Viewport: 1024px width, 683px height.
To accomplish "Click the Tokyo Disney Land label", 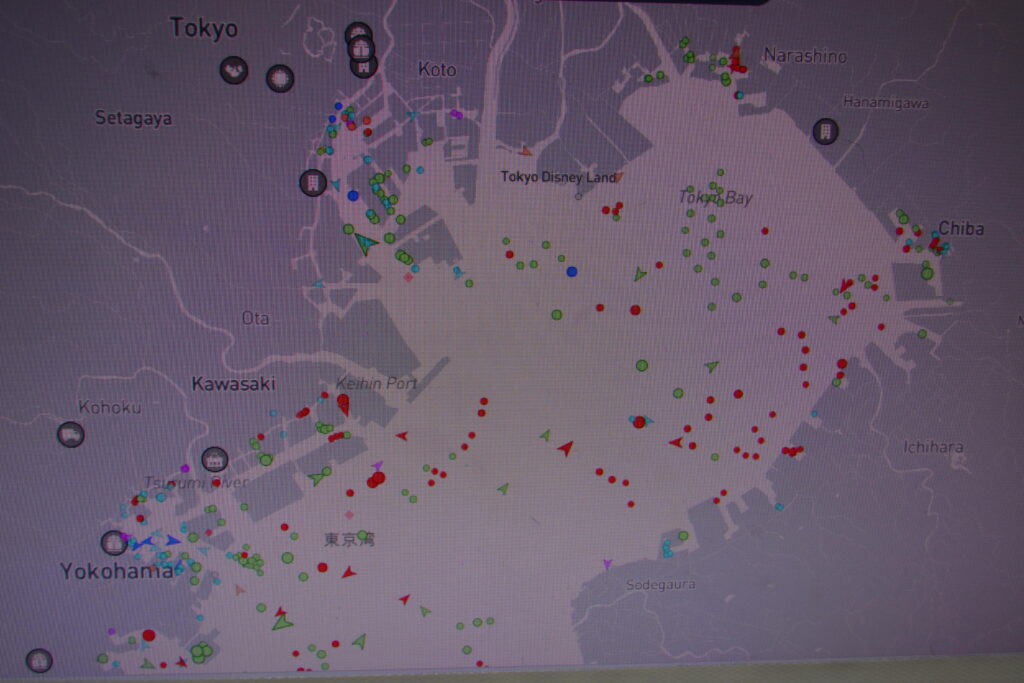I will coord(558,177).
